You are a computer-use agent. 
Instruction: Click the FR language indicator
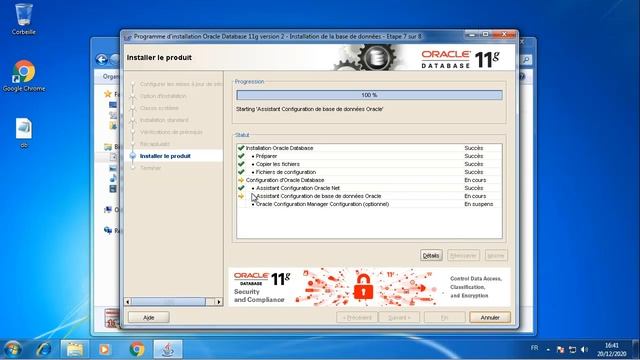534,348
